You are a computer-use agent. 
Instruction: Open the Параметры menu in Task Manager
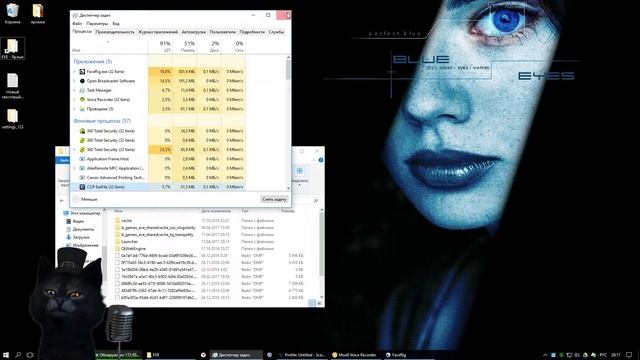pos(97,24)
